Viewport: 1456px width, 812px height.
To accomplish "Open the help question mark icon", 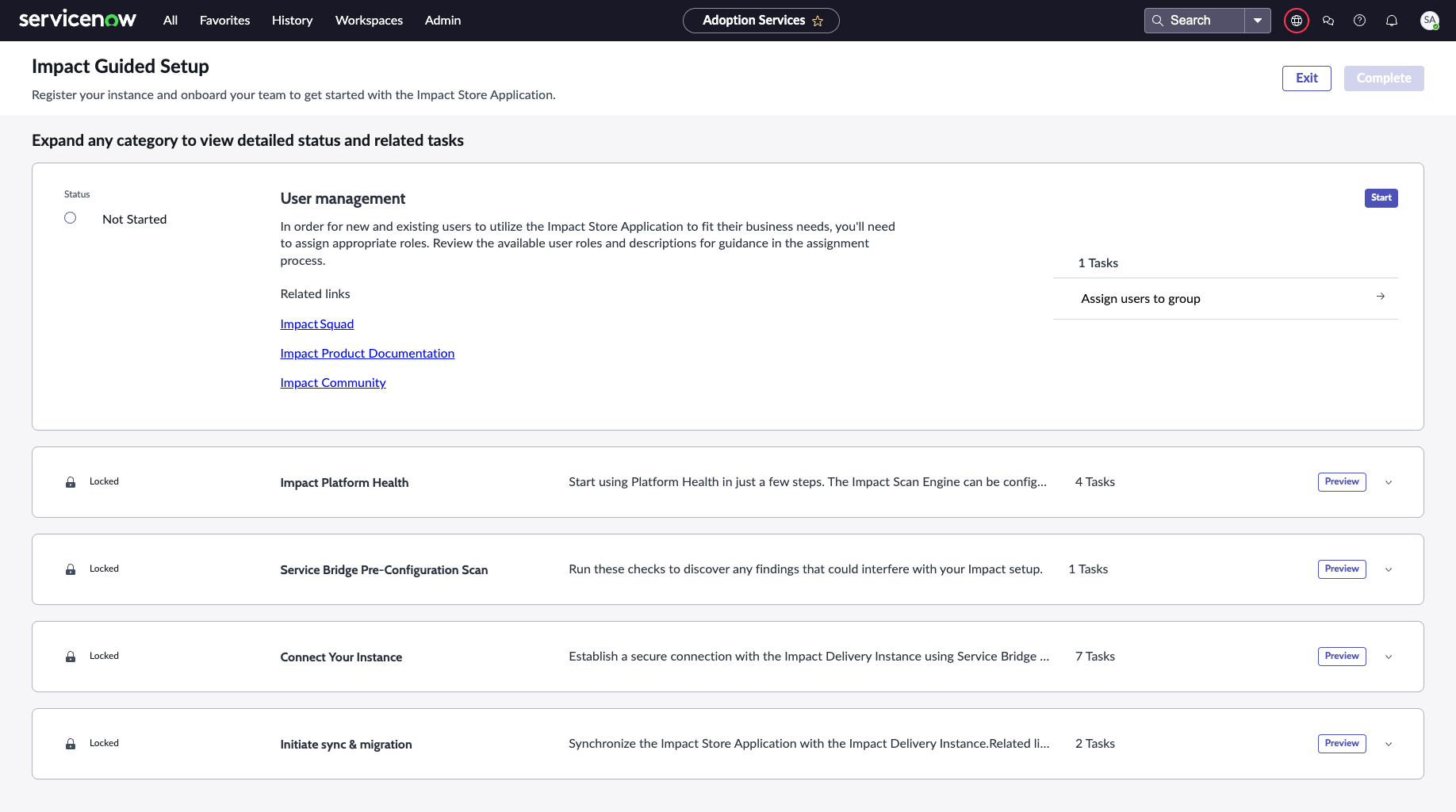I will point(1360,21).
